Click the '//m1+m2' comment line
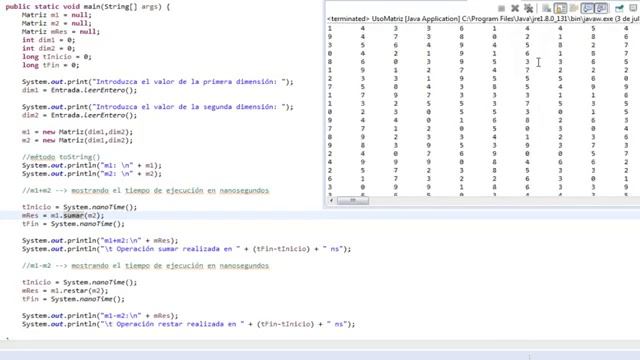The width and height of the screenshot is (640, 360). [x=146, y=191]
